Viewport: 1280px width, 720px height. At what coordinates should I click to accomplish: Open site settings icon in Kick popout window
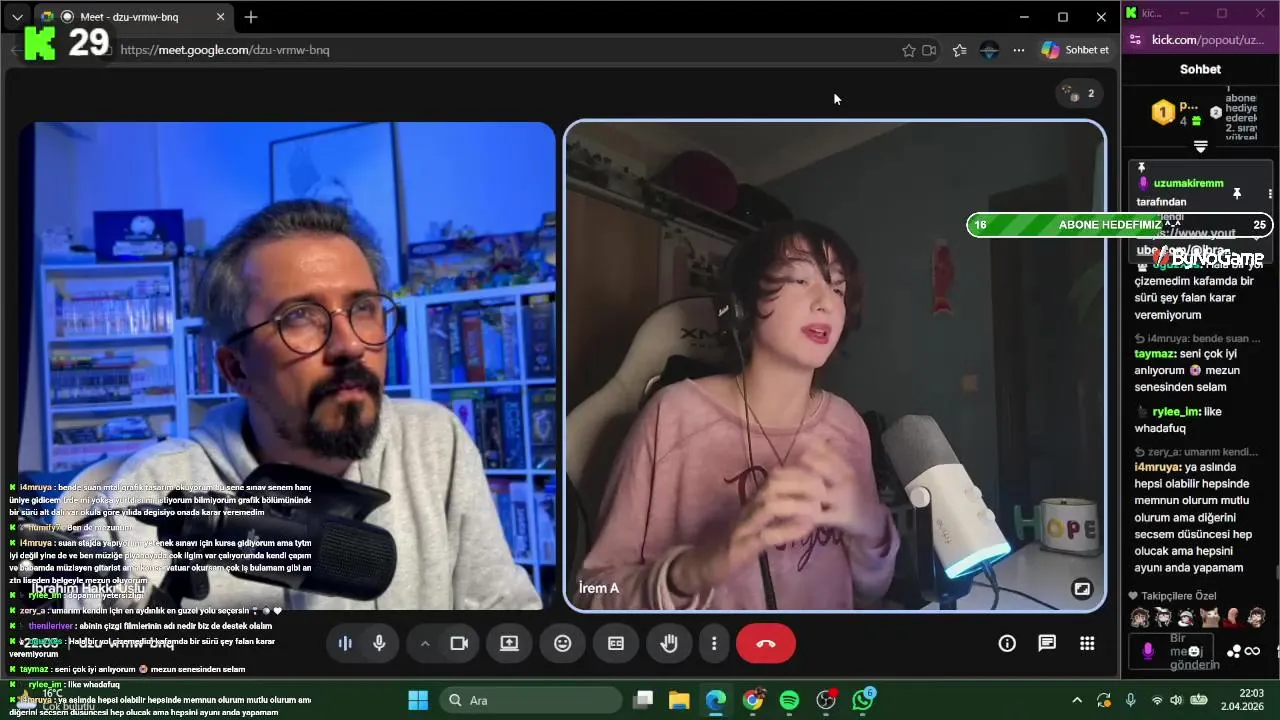tap(1135, 40)
